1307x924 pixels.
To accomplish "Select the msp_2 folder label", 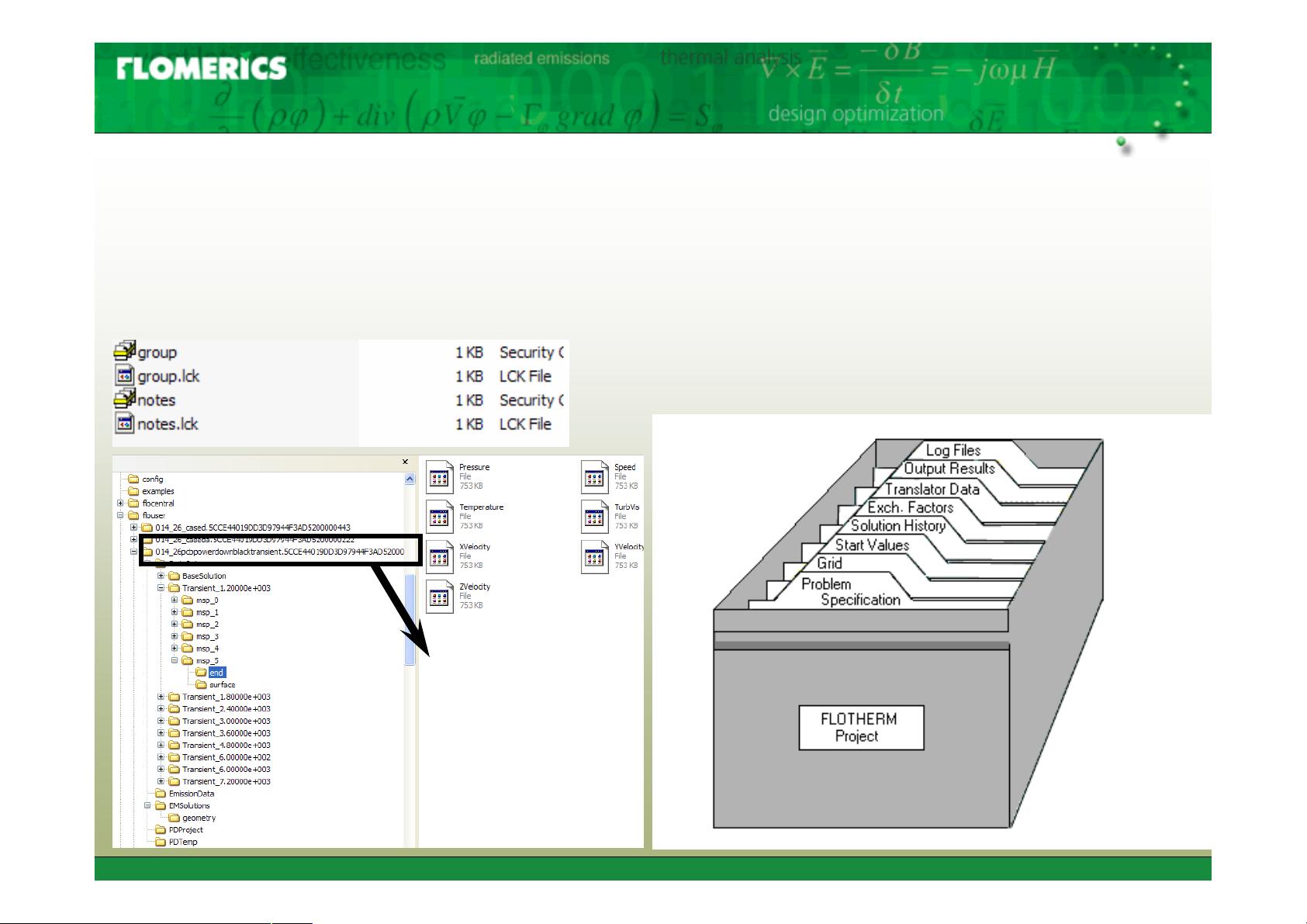I will click(x=207, y=625).
